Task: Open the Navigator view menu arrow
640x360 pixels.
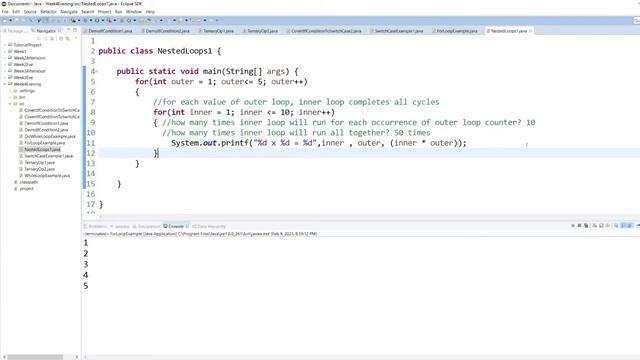Action: pos(76,38)
